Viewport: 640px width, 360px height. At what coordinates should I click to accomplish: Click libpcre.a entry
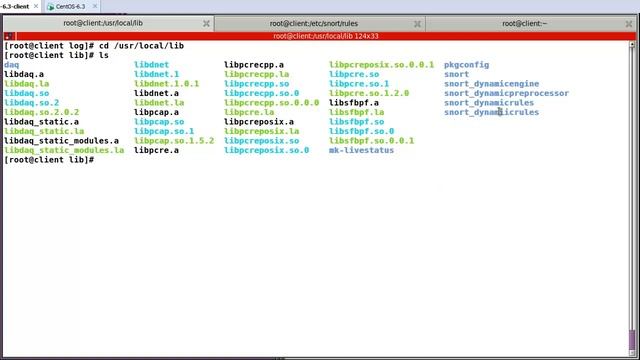click(156, 150)
